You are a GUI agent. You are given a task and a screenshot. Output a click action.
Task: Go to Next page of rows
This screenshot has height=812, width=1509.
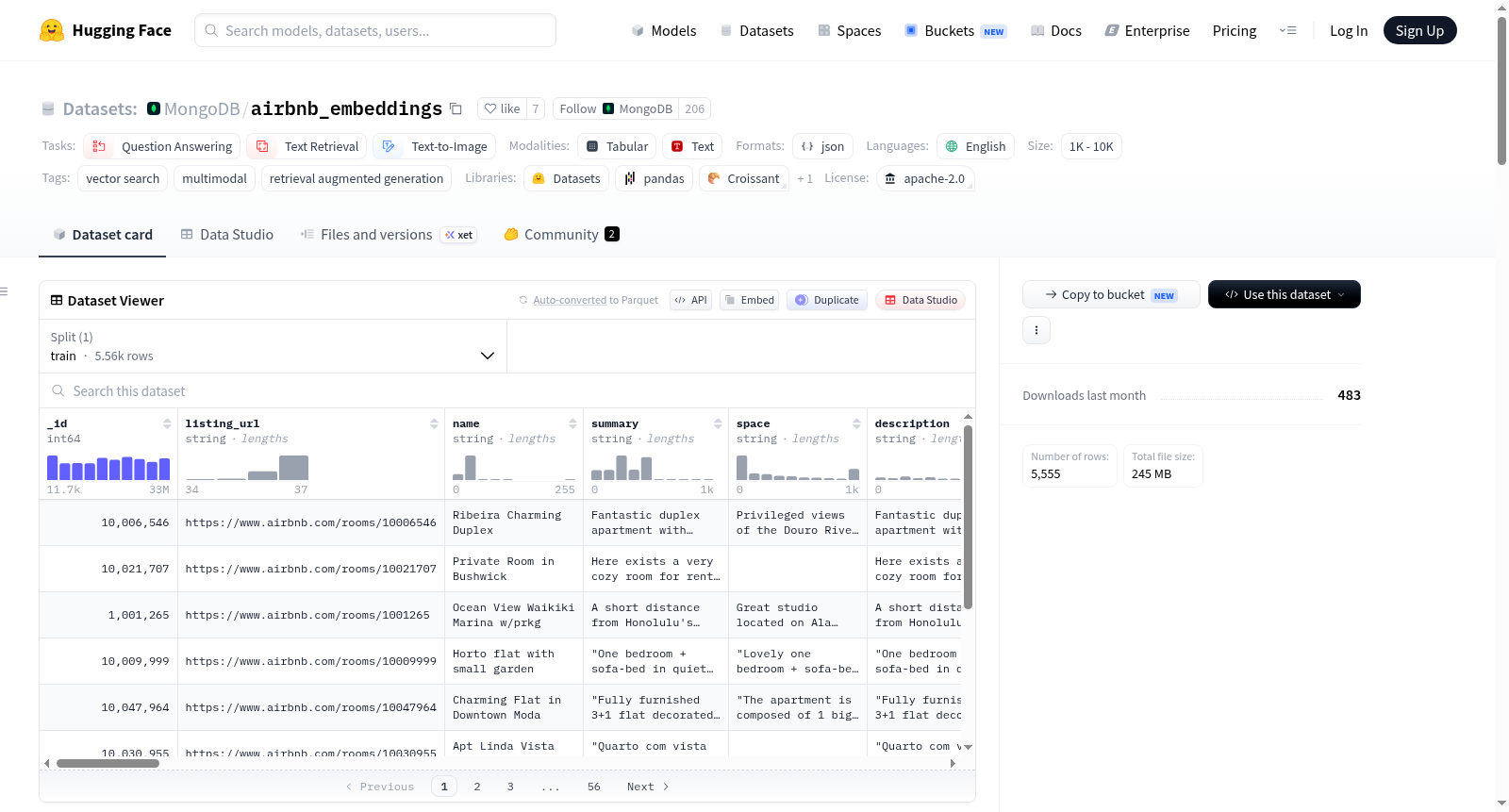[648, 787]
